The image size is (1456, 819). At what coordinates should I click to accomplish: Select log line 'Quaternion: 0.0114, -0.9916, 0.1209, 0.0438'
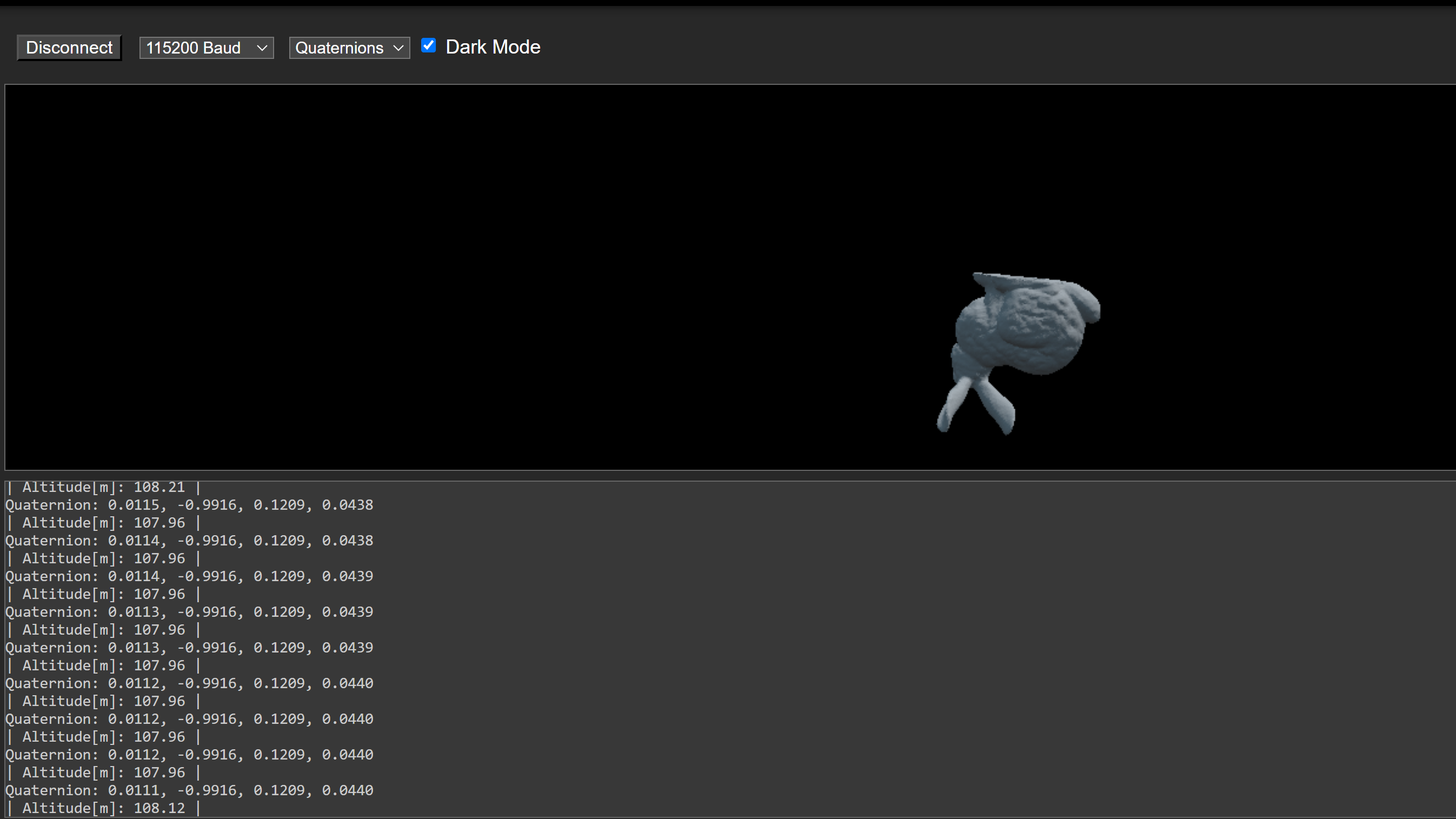click(189, 541)
